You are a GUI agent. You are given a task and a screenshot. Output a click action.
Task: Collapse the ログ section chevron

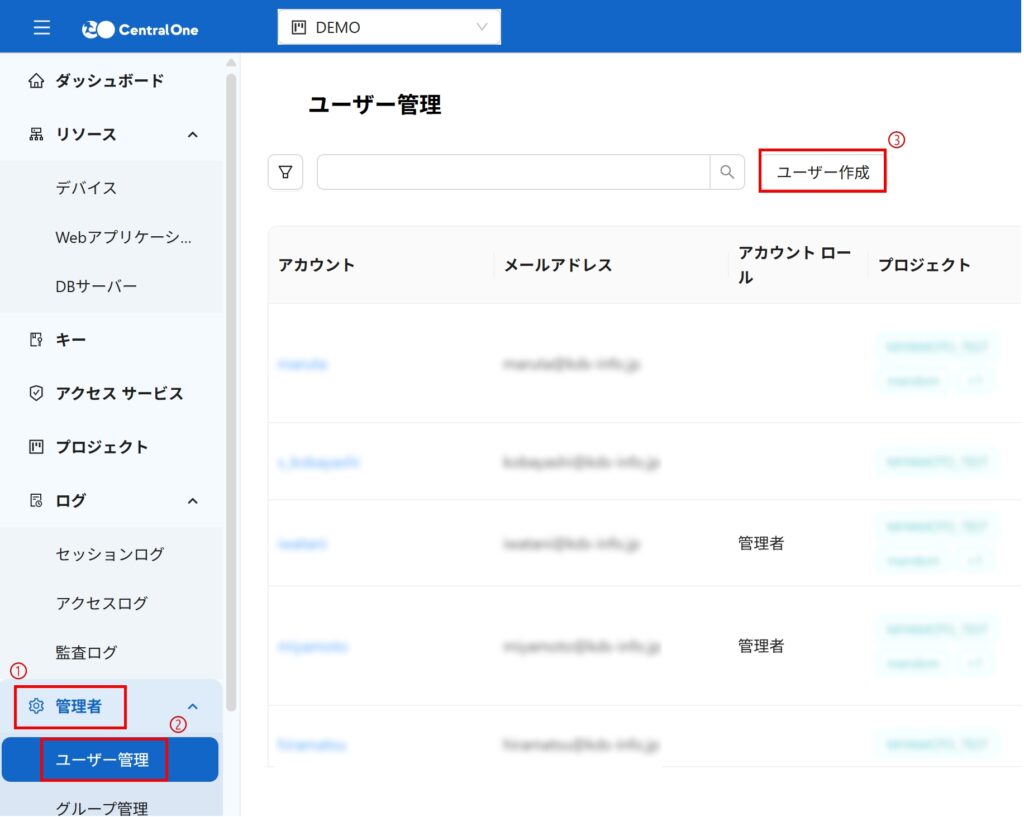coord(193,501)
